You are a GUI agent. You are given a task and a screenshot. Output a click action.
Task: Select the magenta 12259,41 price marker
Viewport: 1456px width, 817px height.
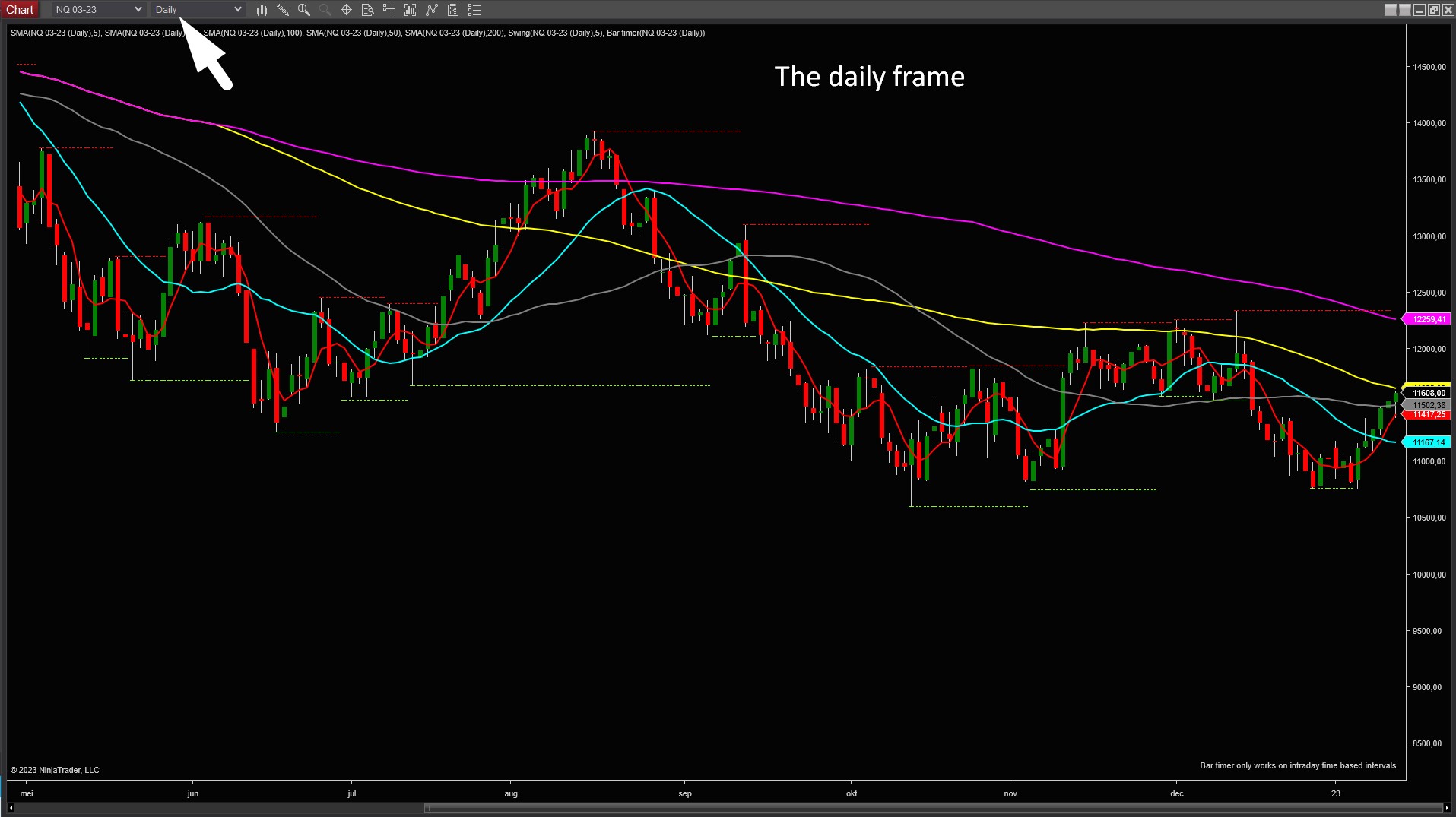(1427, 318)
